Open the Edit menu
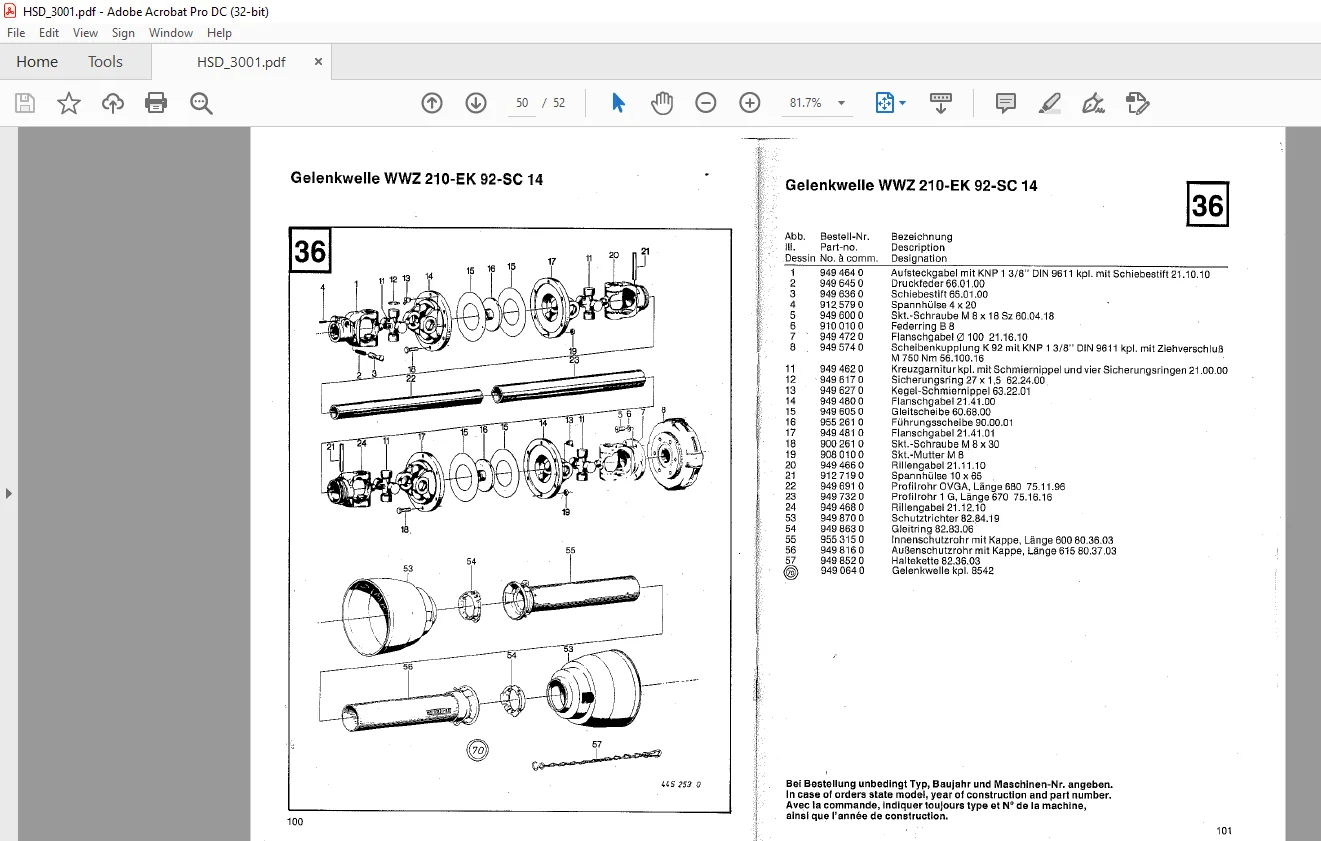The image size is (1321, 841). [49, 33]
